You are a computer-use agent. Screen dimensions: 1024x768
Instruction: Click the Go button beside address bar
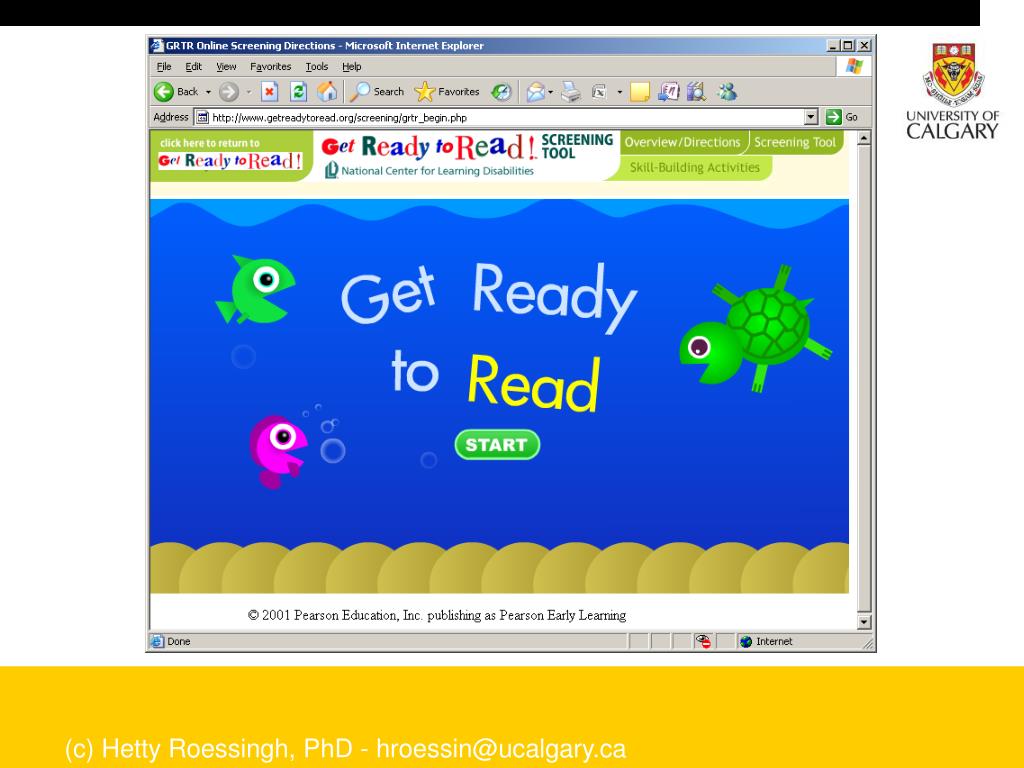click(840, 117)
